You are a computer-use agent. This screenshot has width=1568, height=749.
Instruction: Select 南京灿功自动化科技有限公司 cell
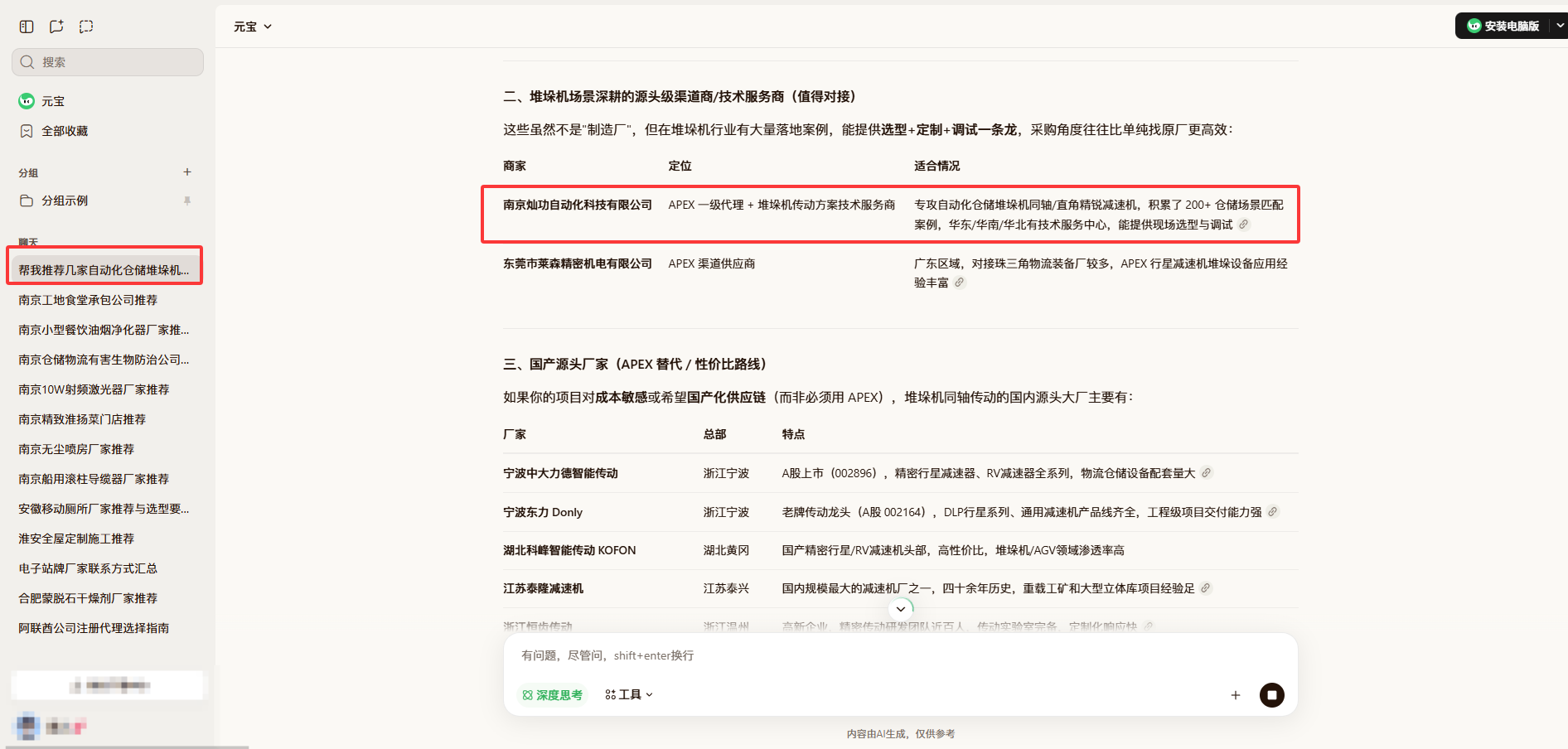pyautogui.click(x=578, y=205)
